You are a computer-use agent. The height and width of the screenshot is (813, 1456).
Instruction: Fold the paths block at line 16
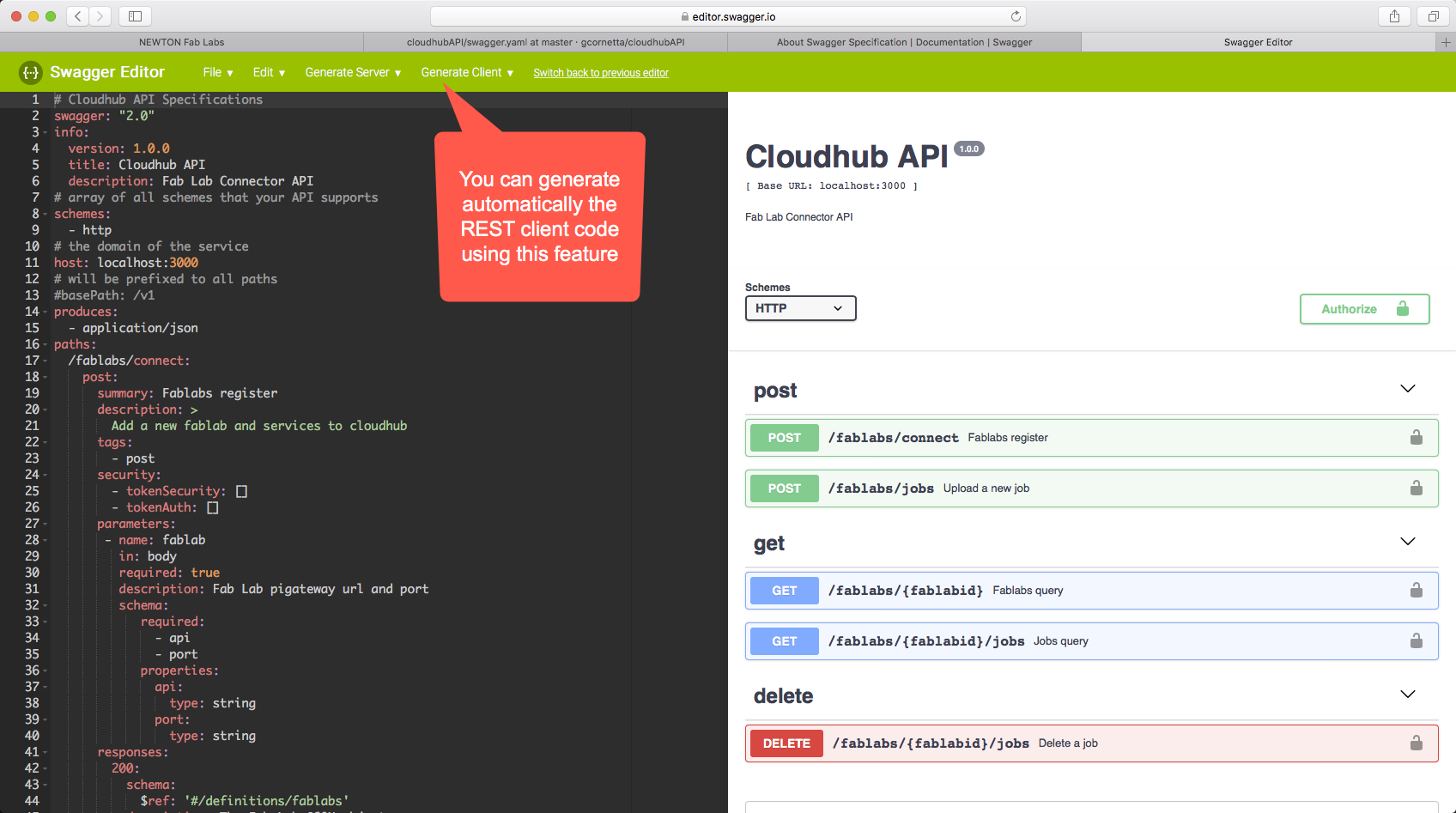pos(45,344)
